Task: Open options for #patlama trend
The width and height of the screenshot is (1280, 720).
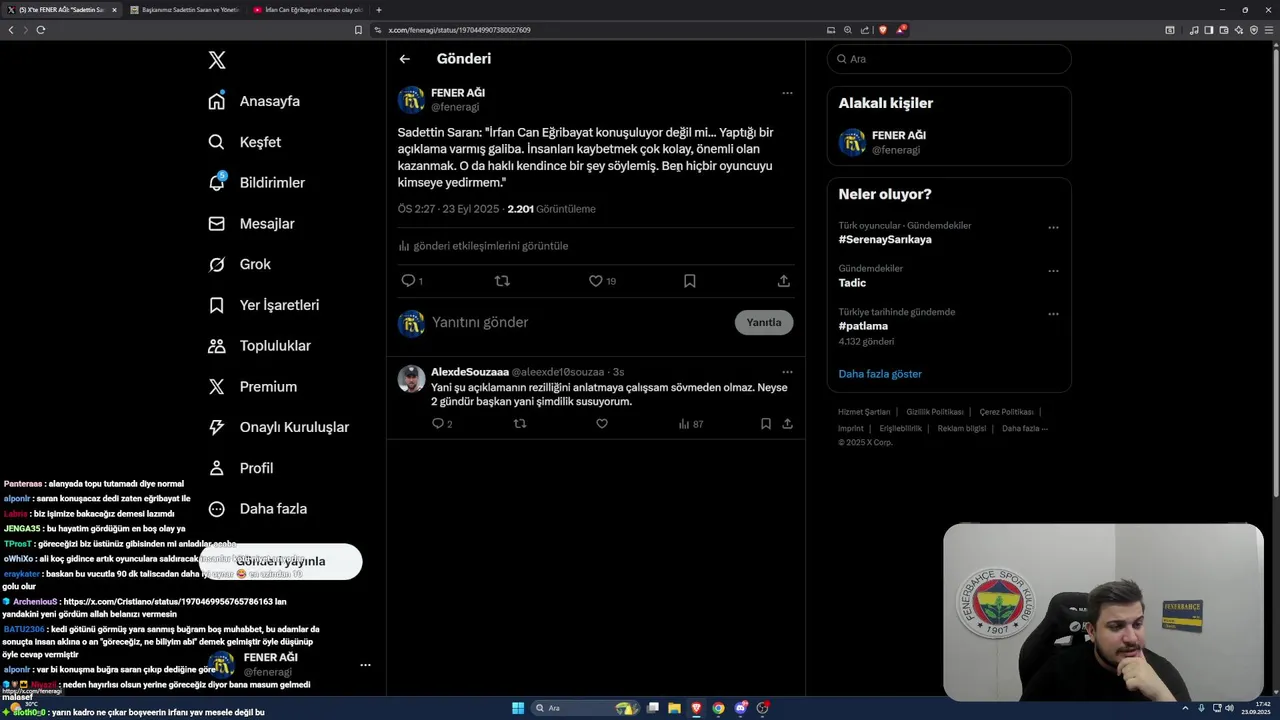Action: pyautogui.click(x=1053, y=314)
